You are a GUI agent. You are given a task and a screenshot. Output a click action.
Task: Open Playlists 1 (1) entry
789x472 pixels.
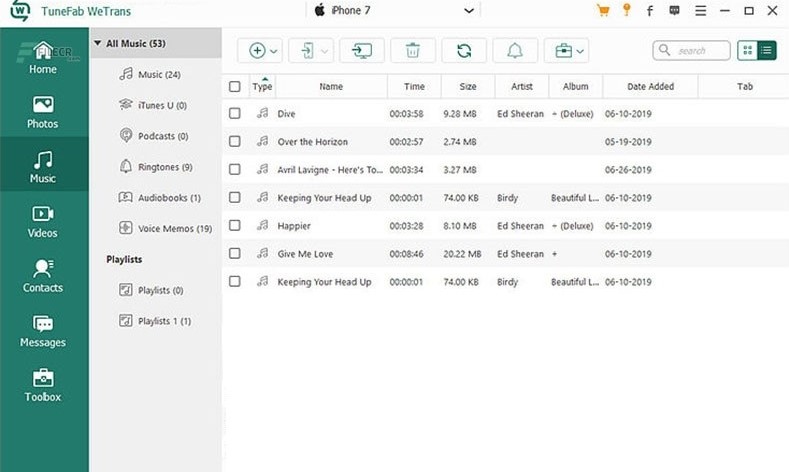tap(156, 321)
